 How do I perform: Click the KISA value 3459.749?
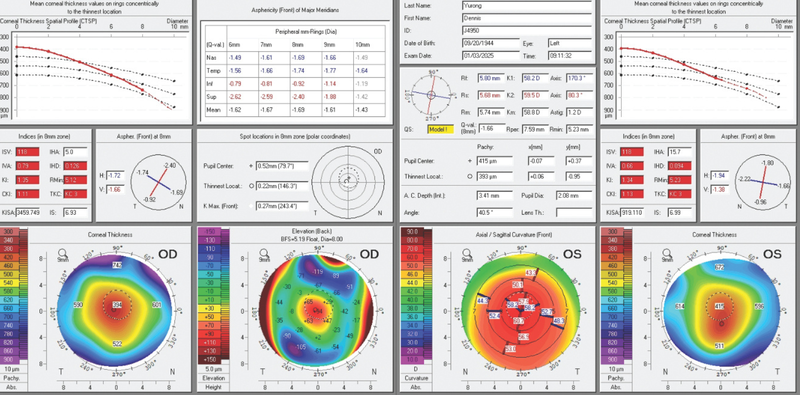29,211
